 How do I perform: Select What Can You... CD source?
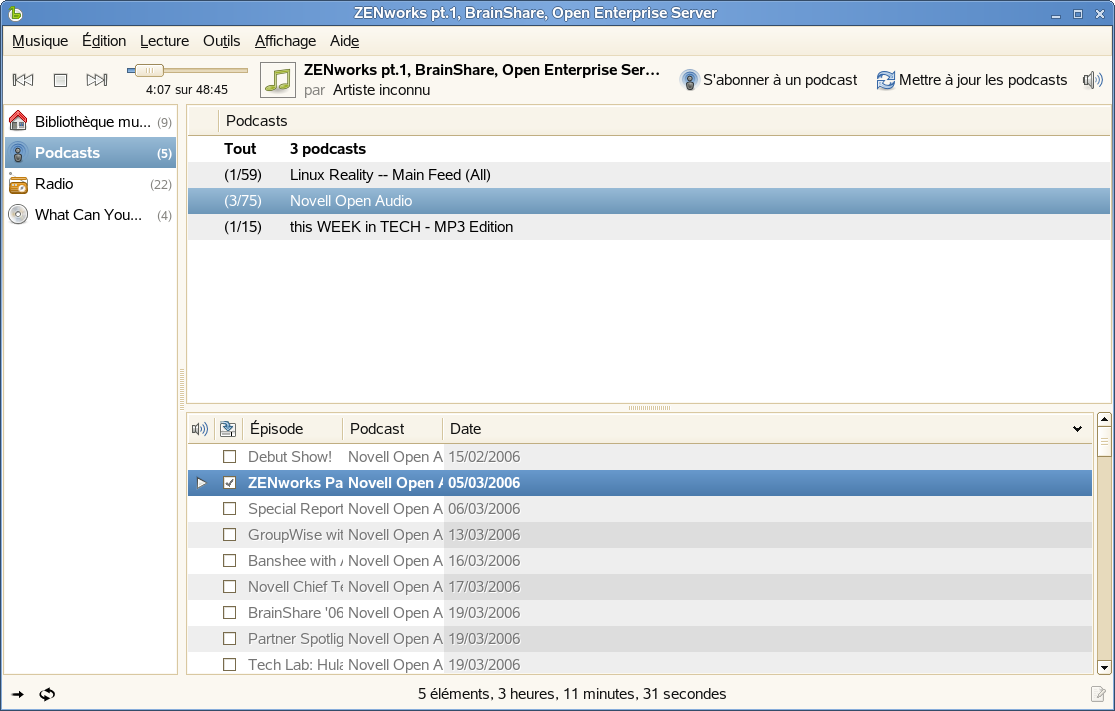pos(90,215)
